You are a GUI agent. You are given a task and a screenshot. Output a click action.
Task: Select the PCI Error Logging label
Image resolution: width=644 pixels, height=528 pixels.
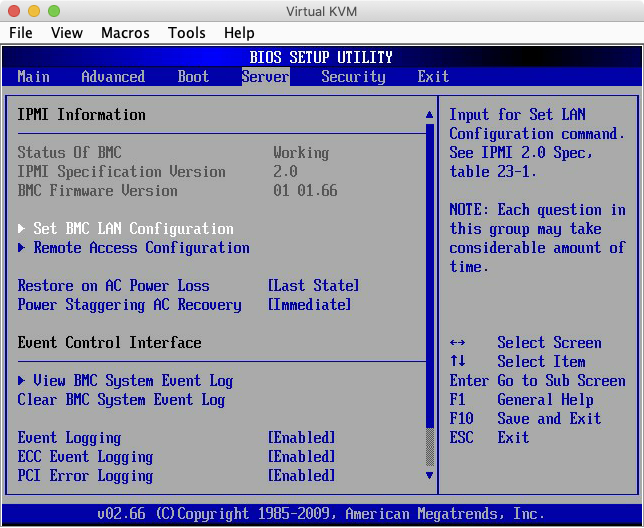[85, 476]
